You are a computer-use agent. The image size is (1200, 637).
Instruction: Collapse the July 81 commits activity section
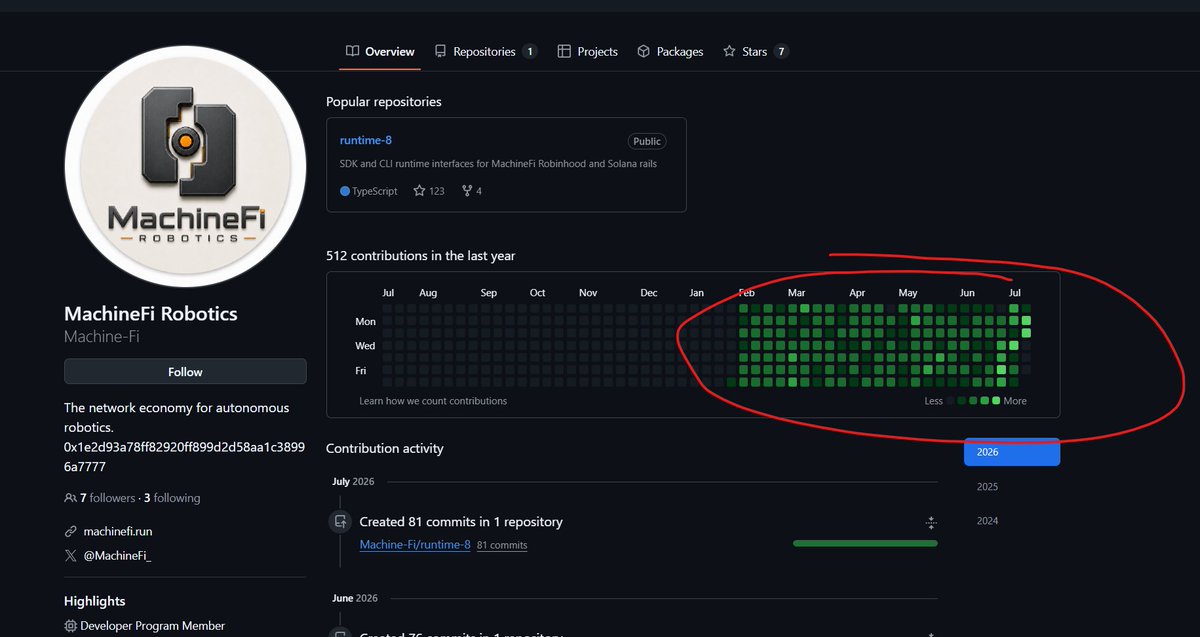click(931, 522)
